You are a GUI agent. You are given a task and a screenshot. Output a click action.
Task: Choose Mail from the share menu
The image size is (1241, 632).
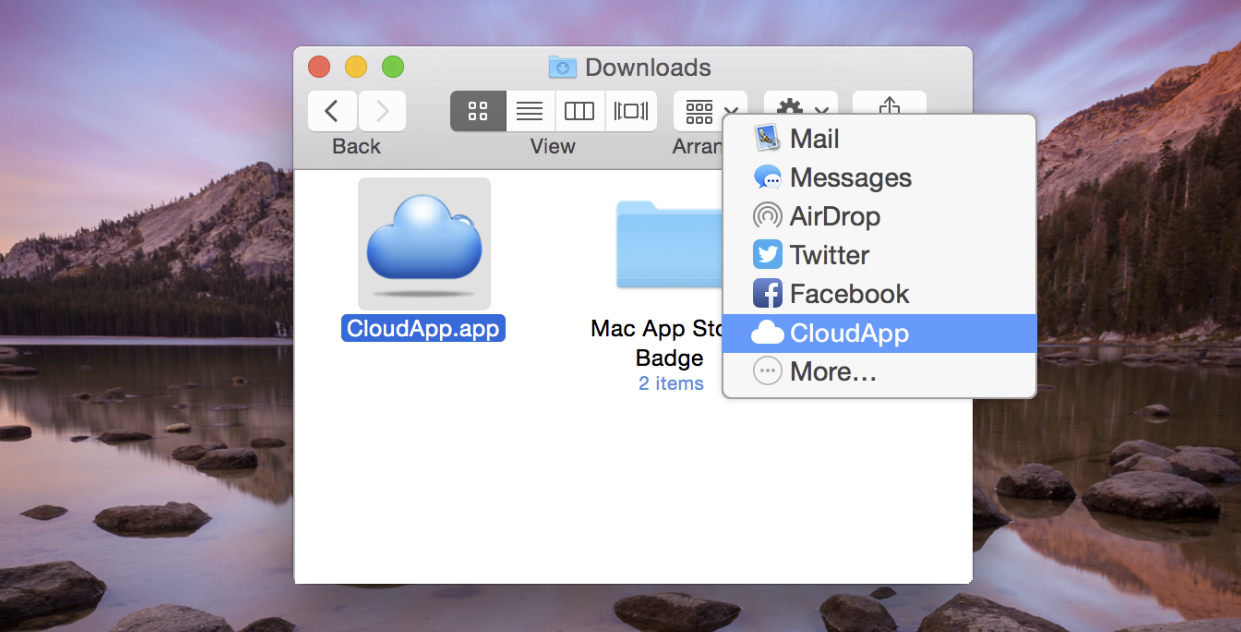coord(879,139)
